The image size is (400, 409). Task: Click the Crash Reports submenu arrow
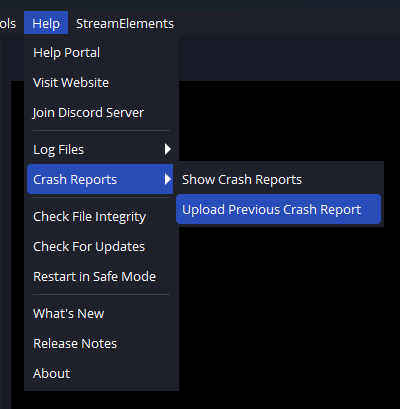pos(168,179)
